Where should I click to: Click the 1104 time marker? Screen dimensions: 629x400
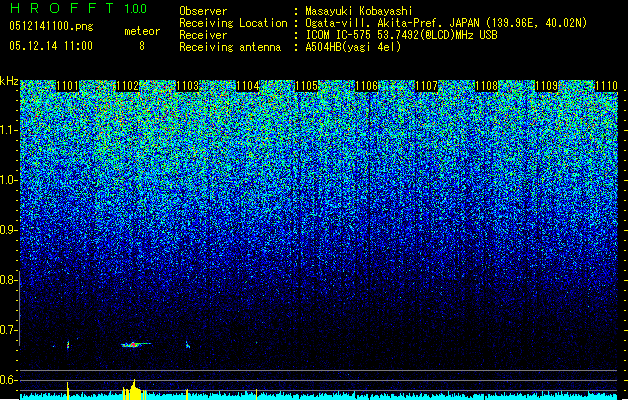[x=248, y=86]
